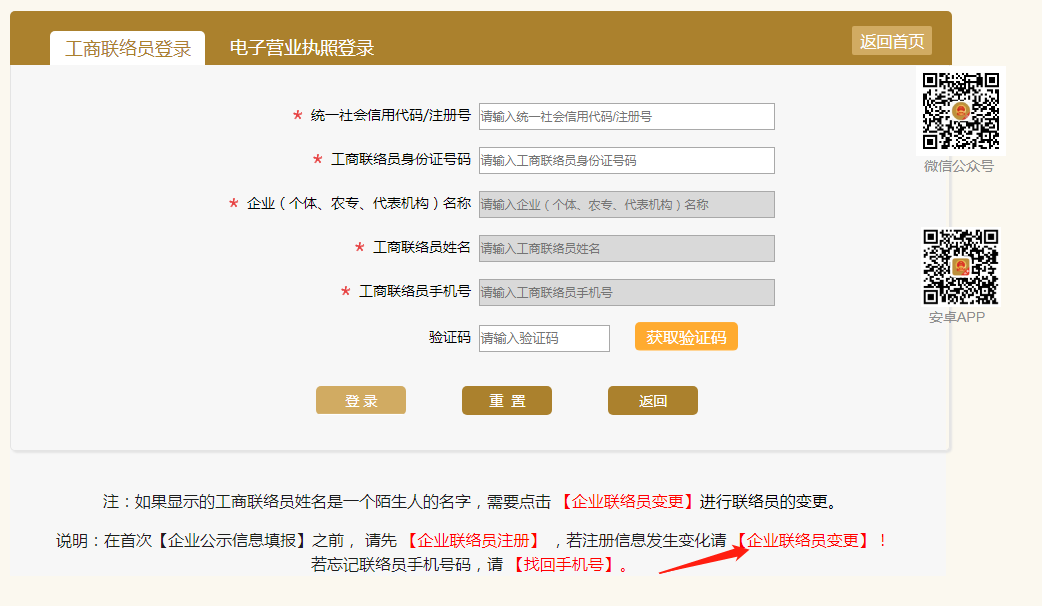The width and height of the screenshot is (1042, 606).
Task: Switch to 电子营业执照登录 tab
Action: (302, 48)
